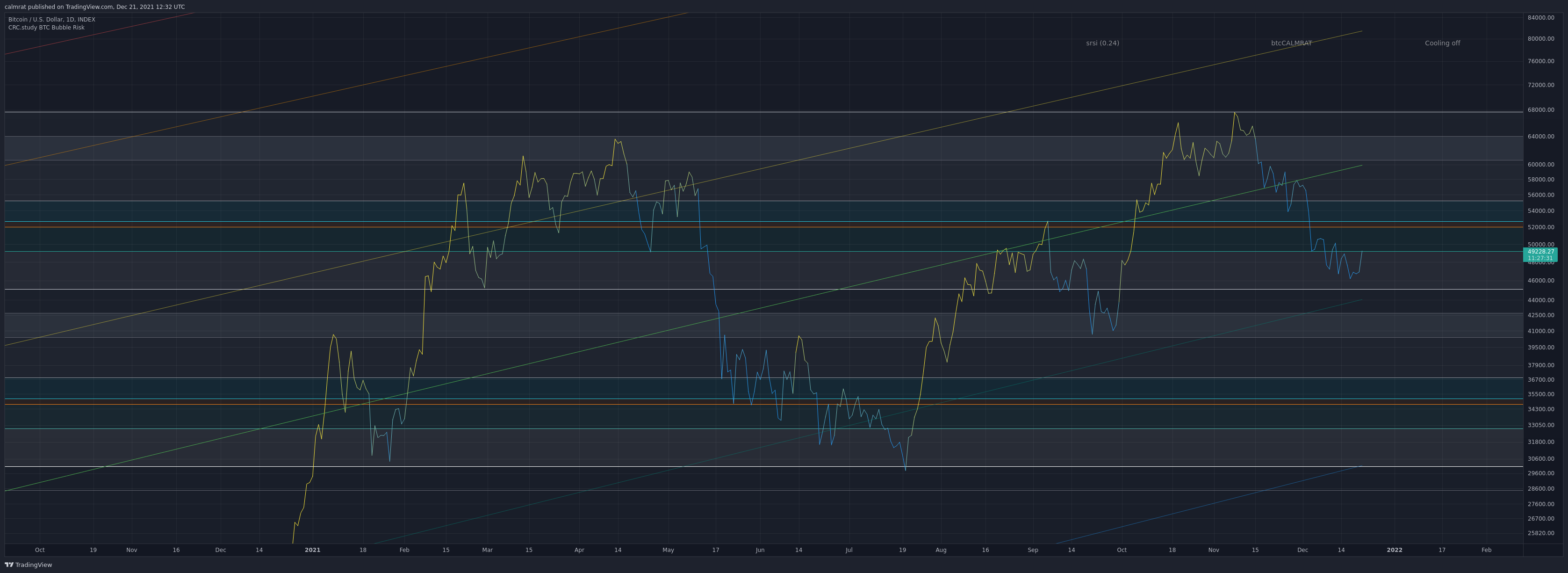Click the Bitcoin / U.S. Dollar symbol title

[x=52, y=20]
